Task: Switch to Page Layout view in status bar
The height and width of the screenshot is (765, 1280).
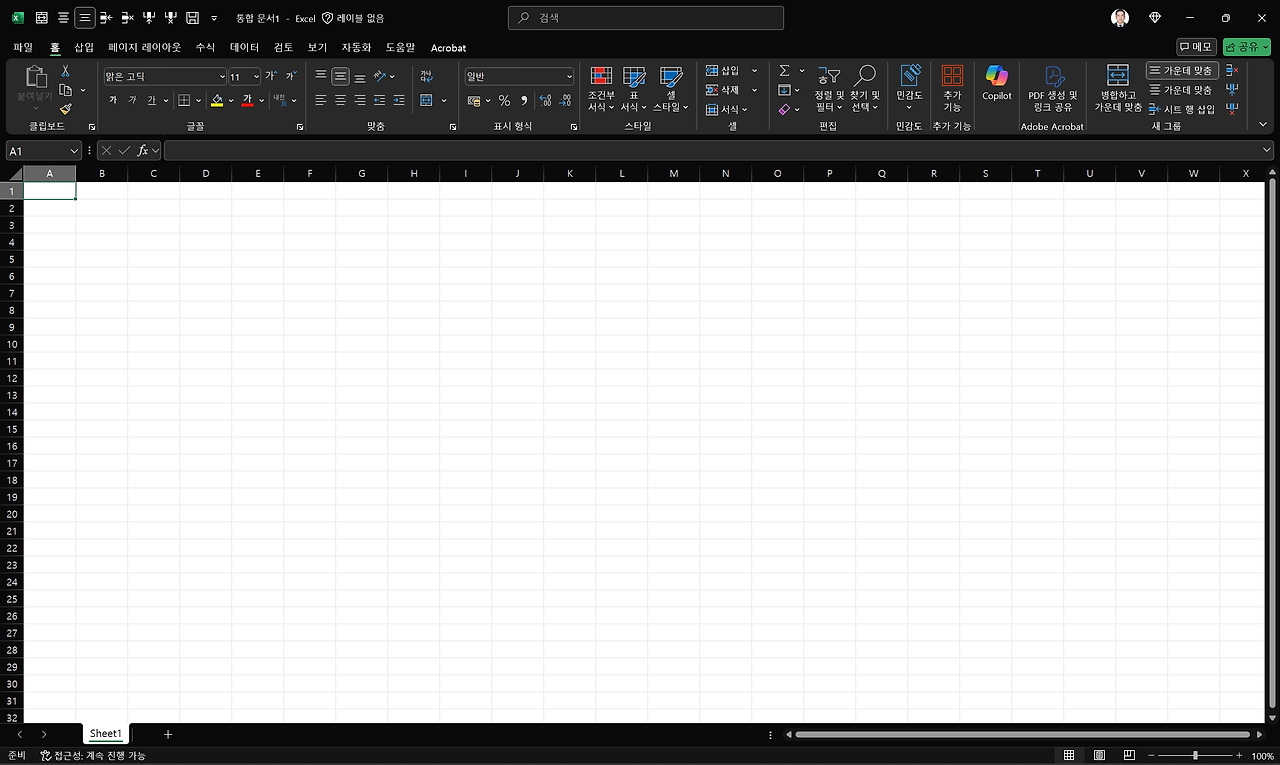Action: tap(1100, 756)
